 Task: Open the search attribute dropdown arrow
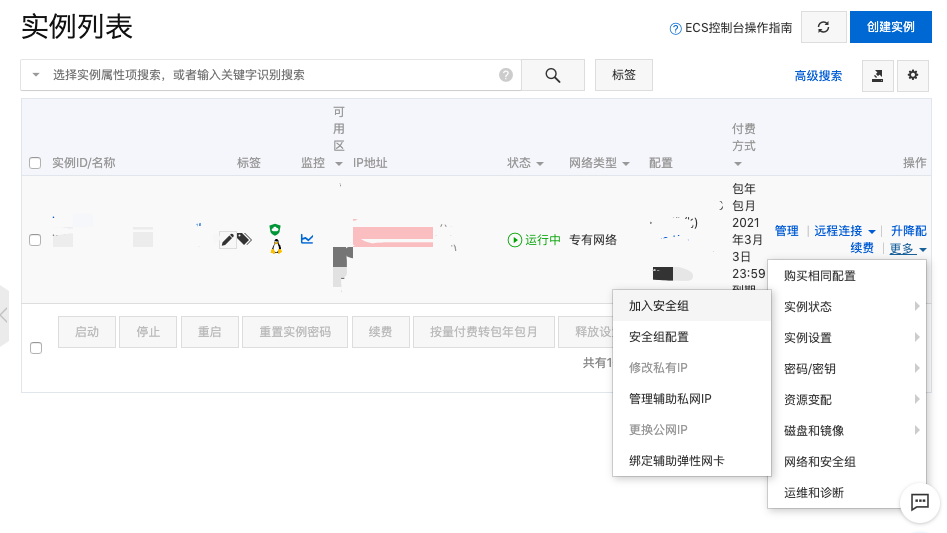tap(36, 75)
